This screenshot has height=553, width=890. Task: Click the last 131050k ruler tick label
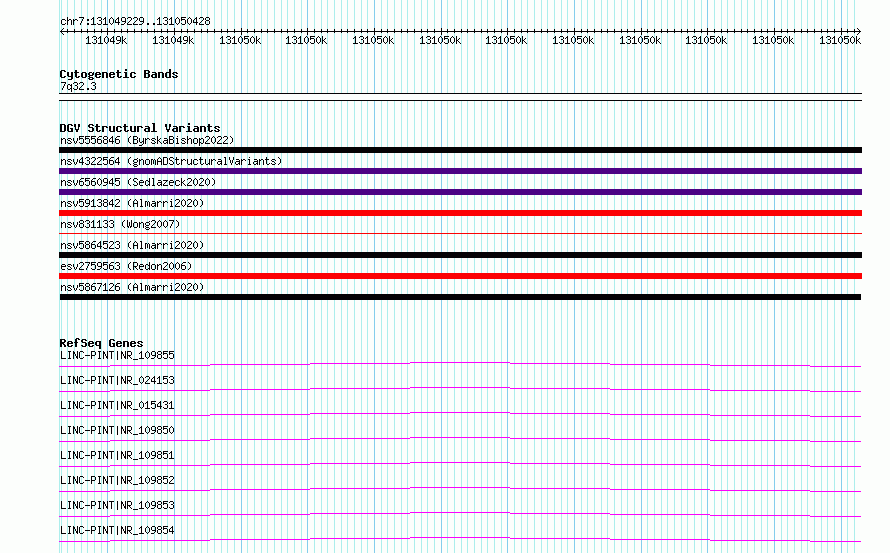840,40
